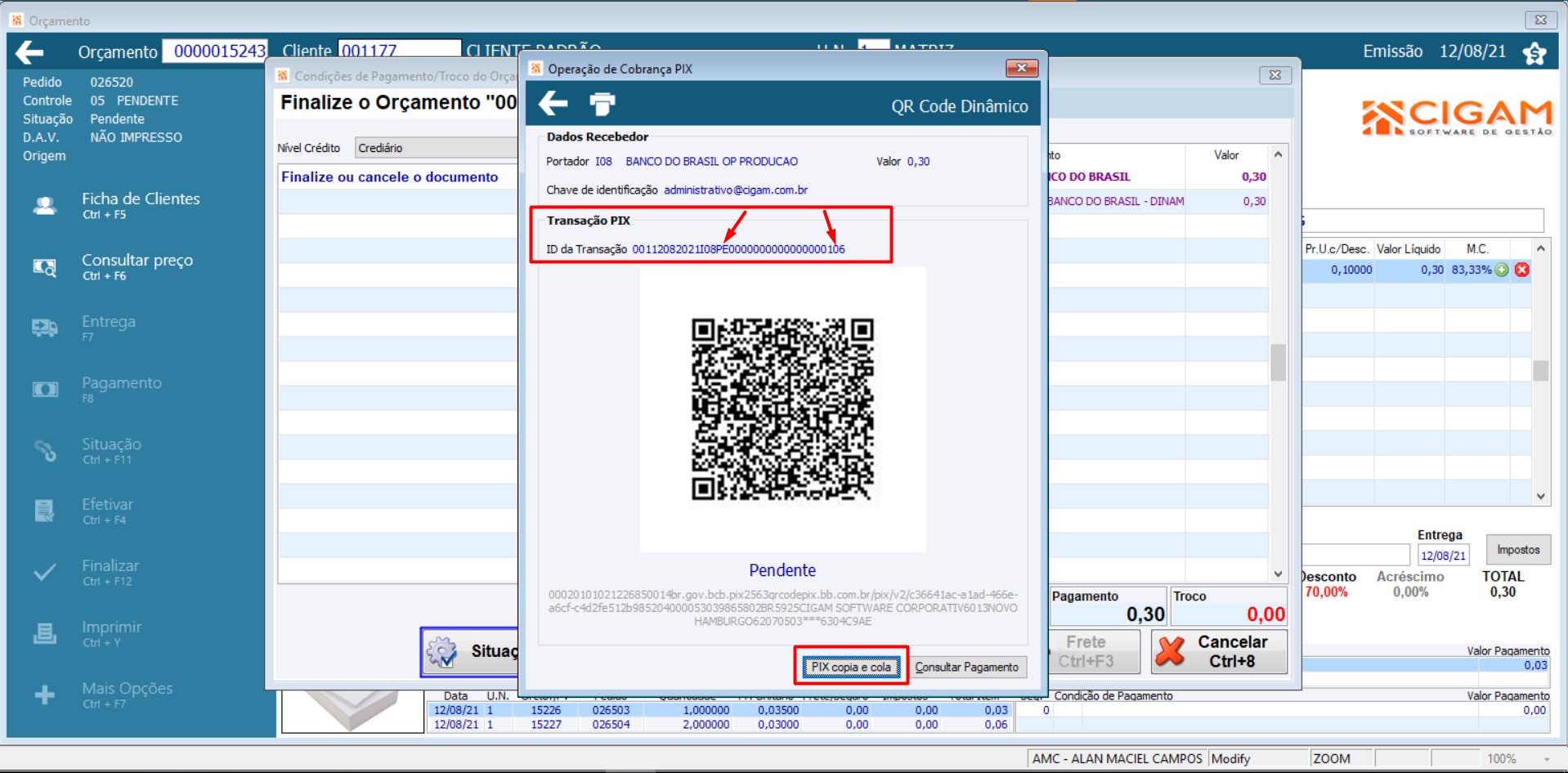The height and width of the screenshot is (773, 1568).
Task: Click Consultar Pagamento button
Action: point(967,667)
